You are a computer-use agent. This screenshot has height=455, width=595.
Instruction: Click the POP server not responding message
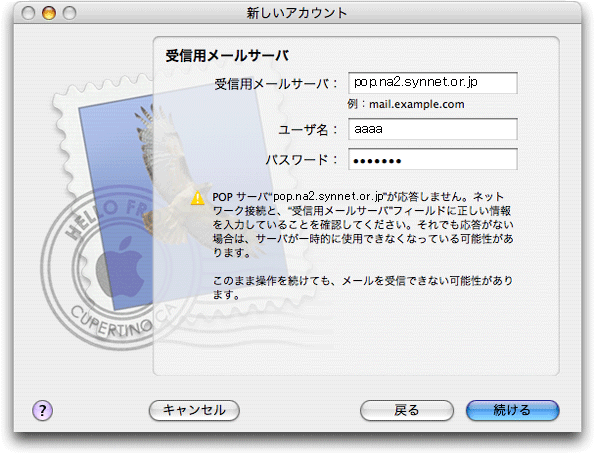[362, 224]
